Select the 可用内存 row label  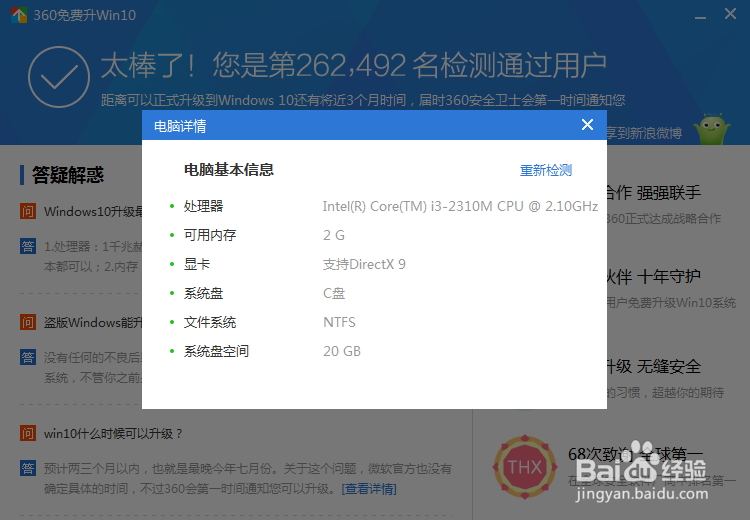[x=210, y=235]
